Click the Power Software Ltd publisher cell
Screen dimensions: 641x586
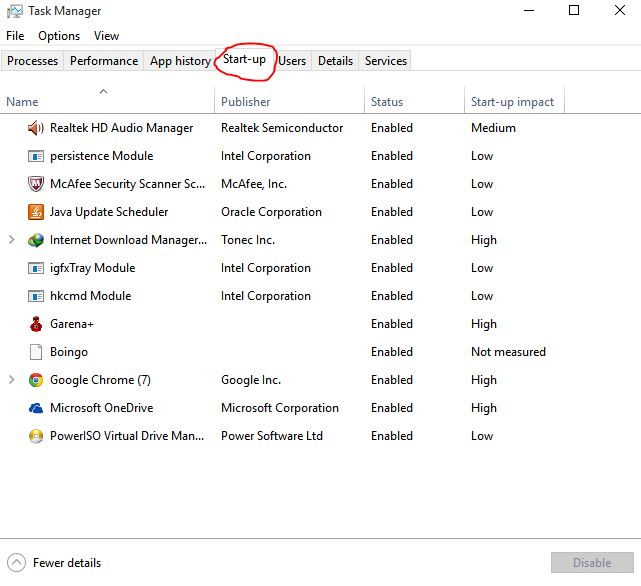pos(271,436)
